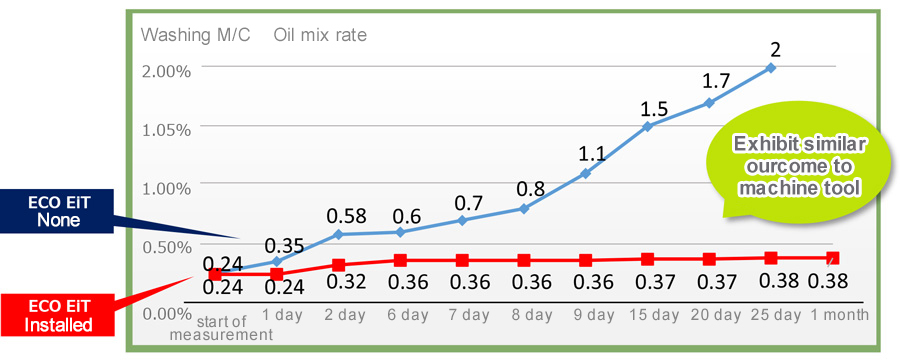
Task: Click the "9 day" x-axis label
Action: click(x=594, y=314)
